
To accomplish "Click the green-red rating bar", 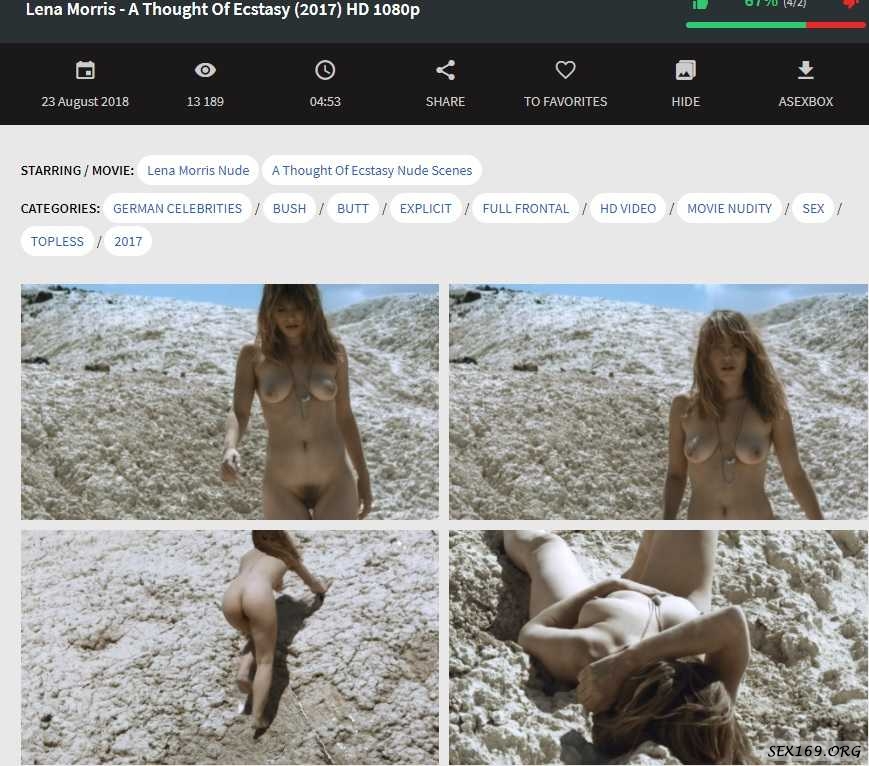I will click(x=775, y=25).
